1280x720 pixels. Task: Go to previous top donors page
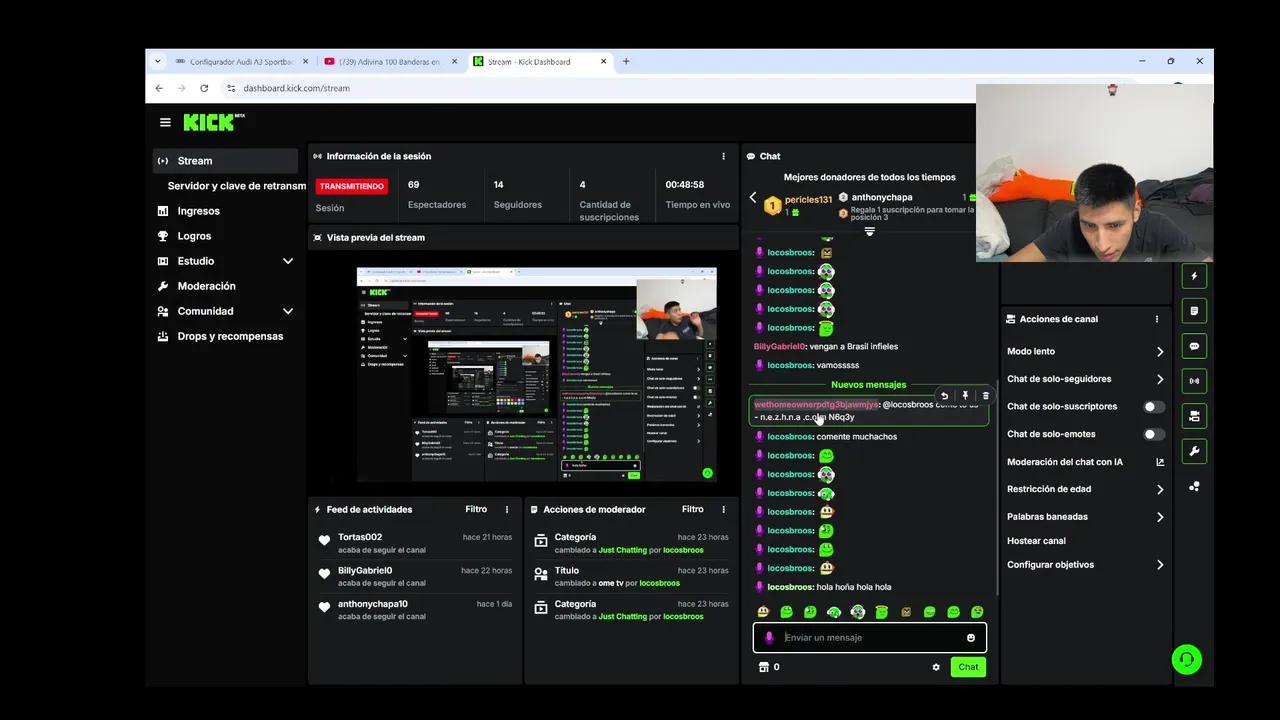(753, 198)
